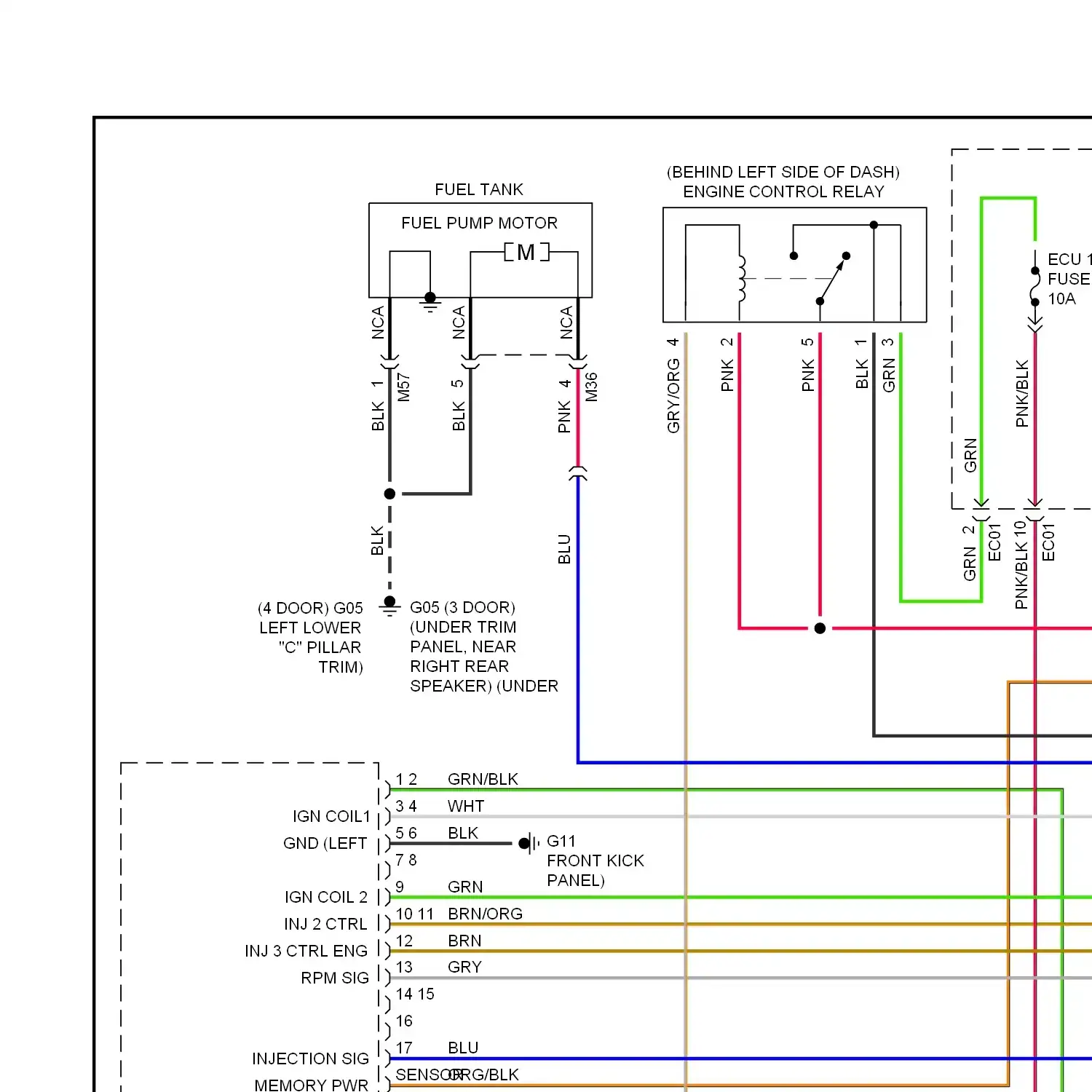The width and height of the screenshot is (1092, 1092).
Task: Click the GRN 2 label beside EC01
Action: click(x=969, y=553)
